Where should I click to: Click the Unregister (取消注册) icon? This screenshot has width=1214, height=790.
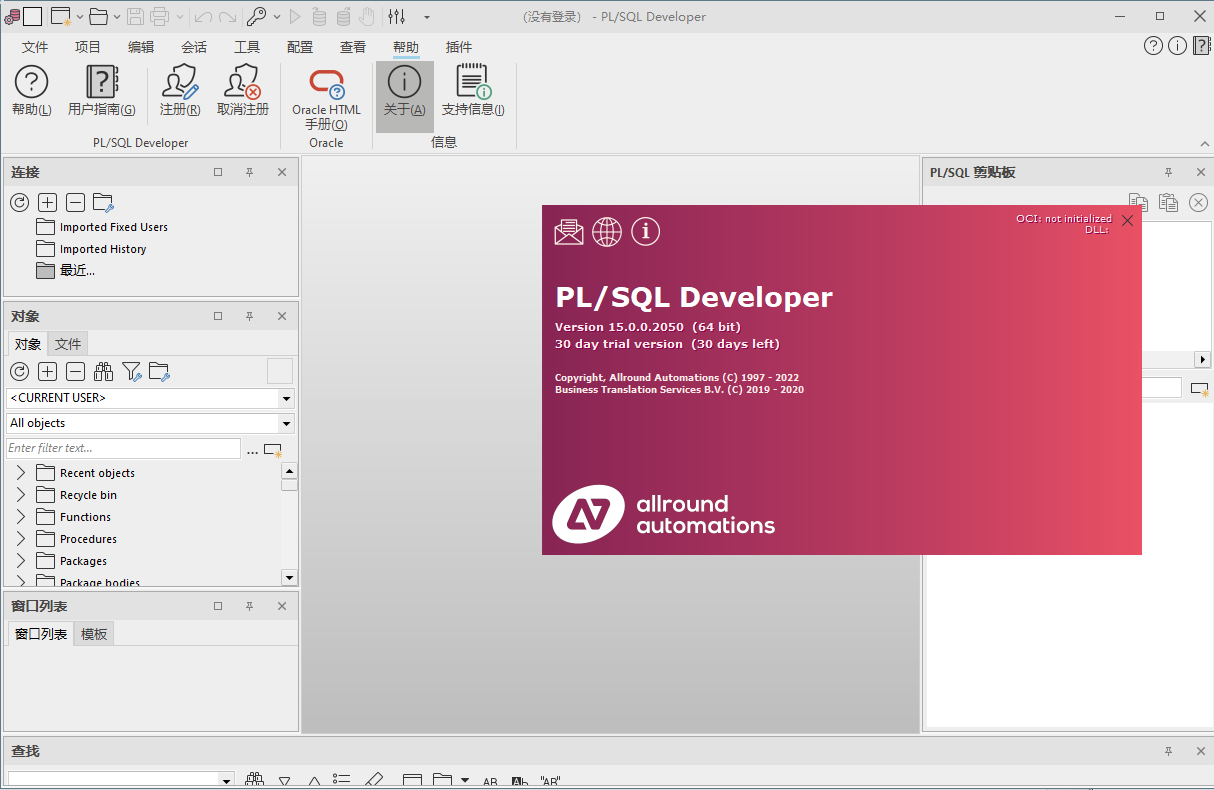coord(242,90)
